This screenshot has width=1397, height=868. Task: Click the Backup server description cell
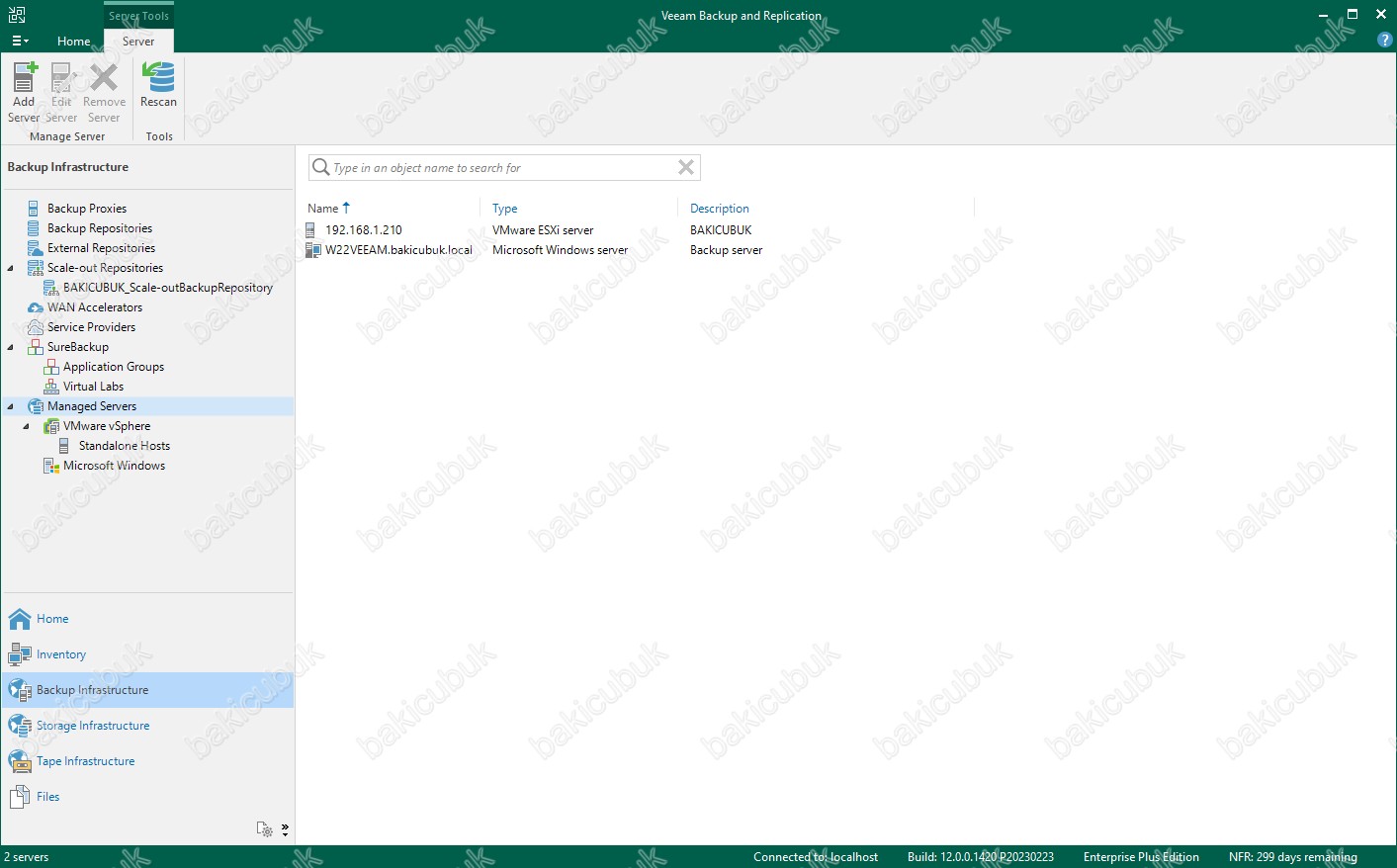coord(726,250)
